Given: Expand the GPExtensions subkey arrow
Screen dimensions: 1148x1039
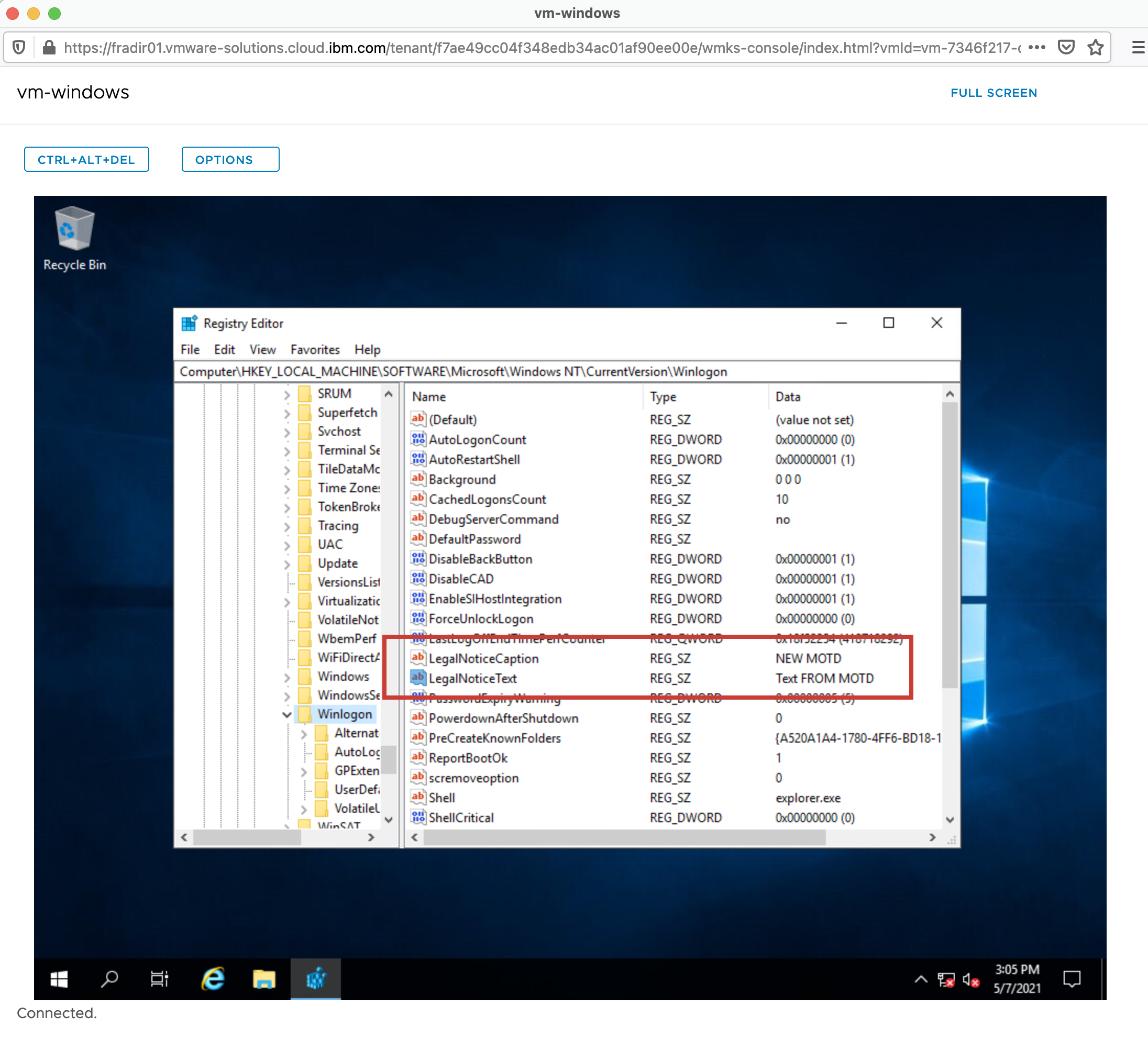Looking at the screenshot, I should (x=304, y=771).
